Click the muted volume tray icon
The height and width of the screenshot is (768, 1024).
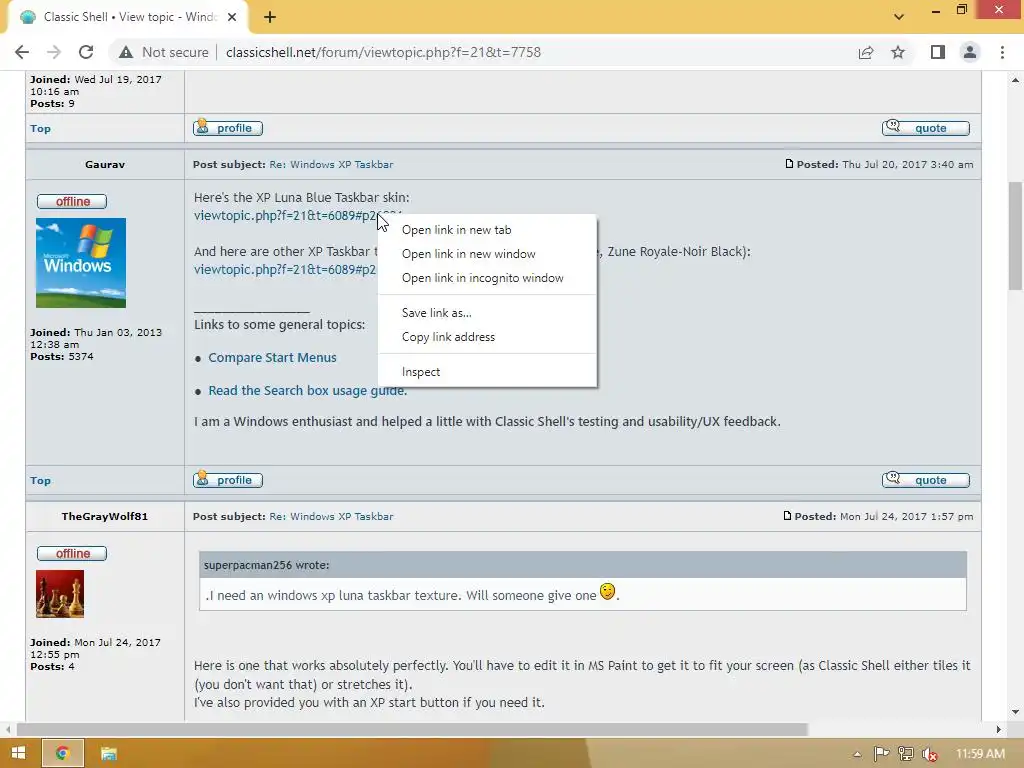point(929,754)
